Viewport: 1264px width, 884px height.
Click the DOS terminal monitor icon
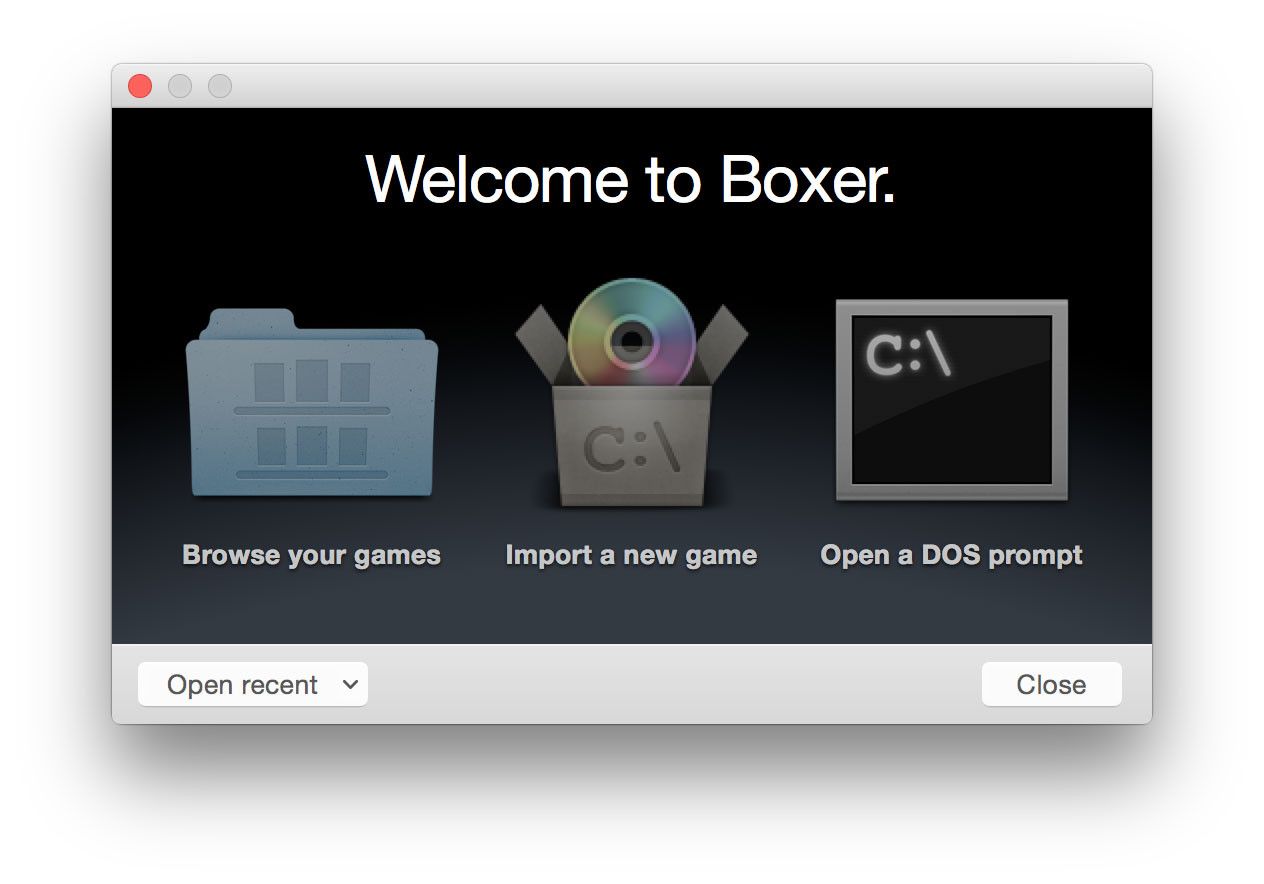951,400
